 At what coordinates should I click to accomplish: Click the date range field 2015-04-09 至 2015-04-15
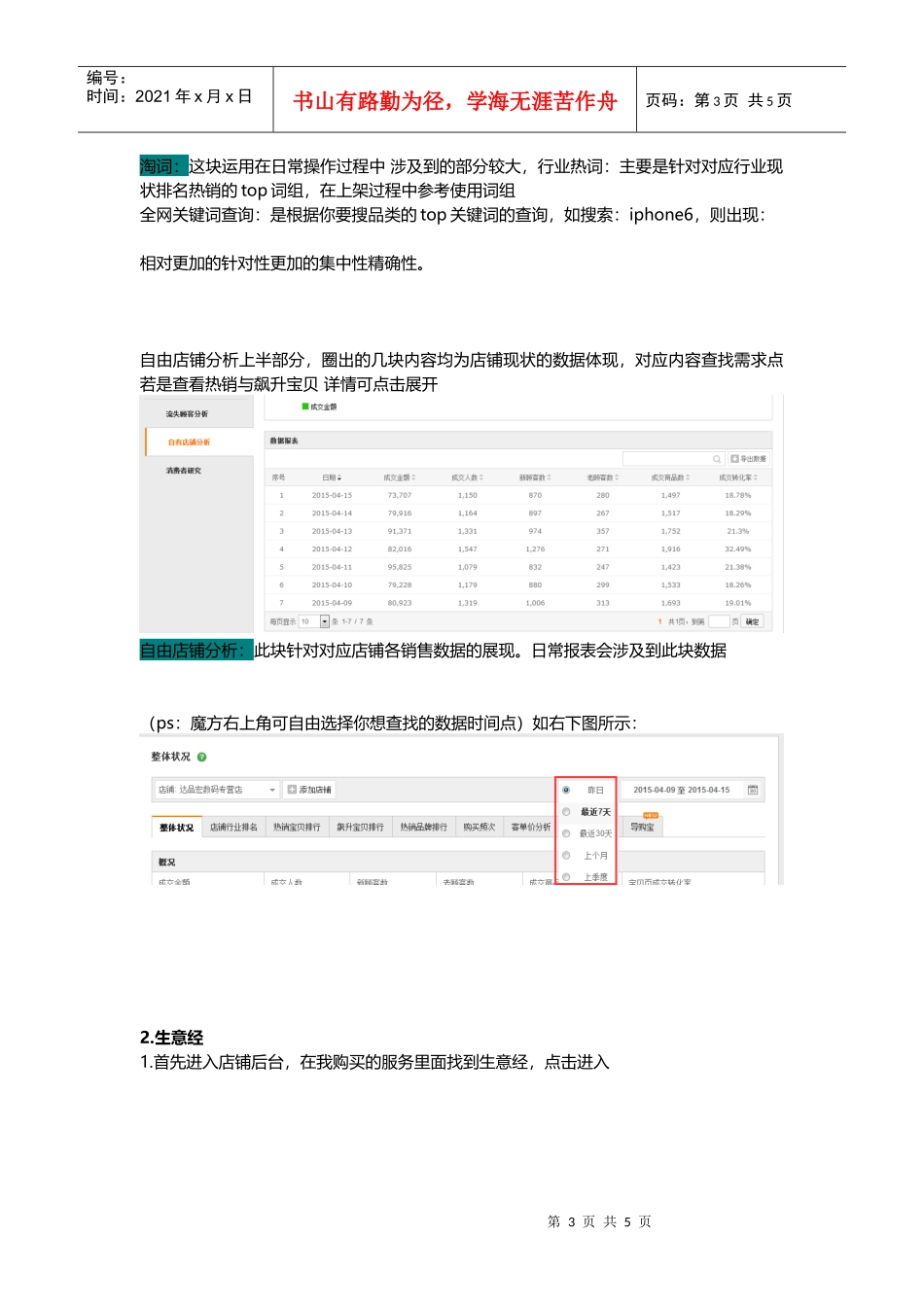tap(681, 790)
